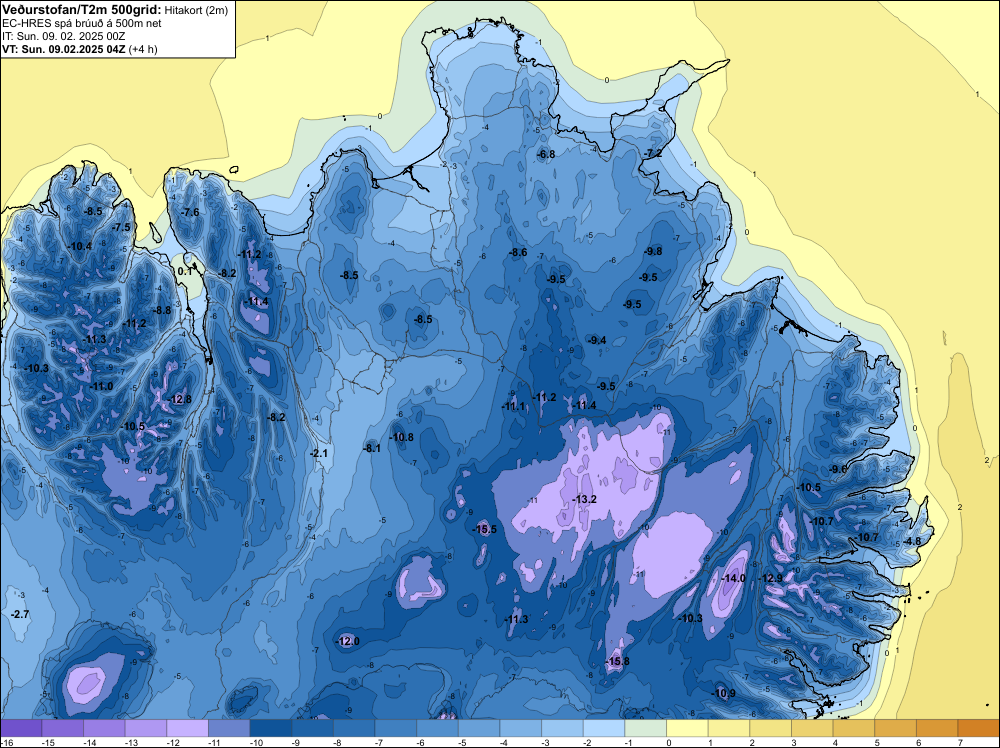The width and height of the screenshot is (1000, 748).
Task: Click the -9.8 temperature label
Action: tap(653, 251)
